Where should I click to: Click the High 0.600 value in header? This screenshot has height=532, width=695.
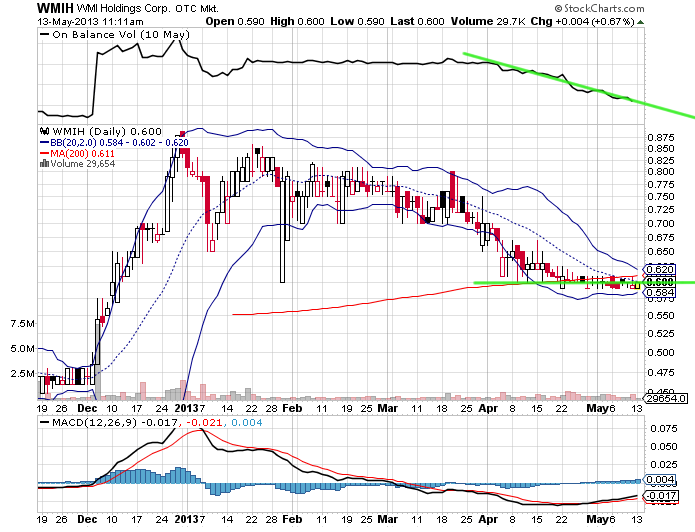point(297,21)
